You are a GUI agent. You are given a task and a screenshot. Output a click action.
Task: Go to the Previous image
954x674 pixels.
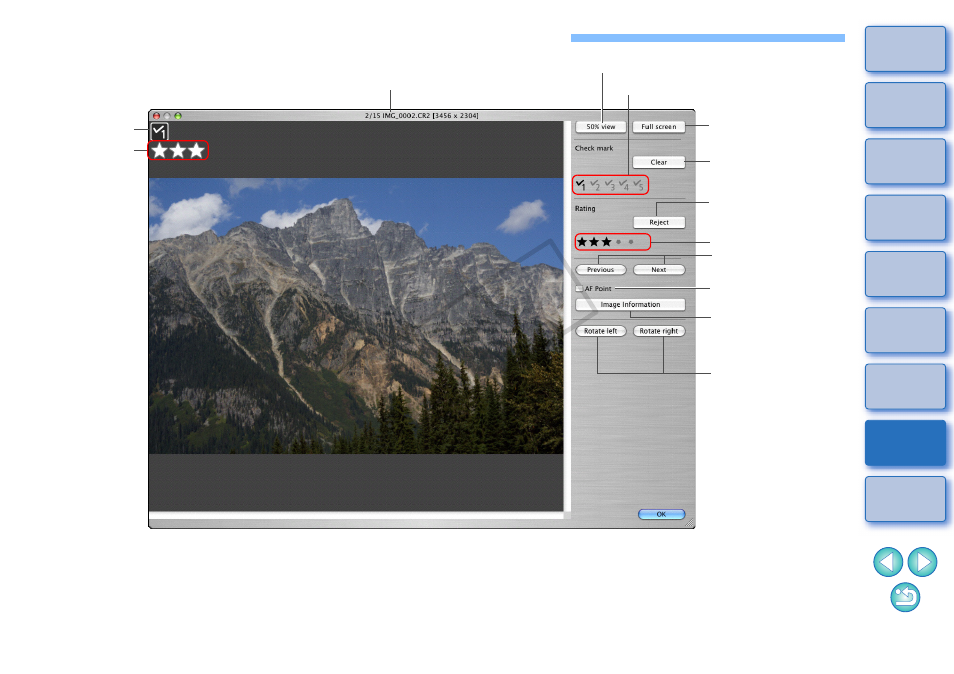[601, 269]
